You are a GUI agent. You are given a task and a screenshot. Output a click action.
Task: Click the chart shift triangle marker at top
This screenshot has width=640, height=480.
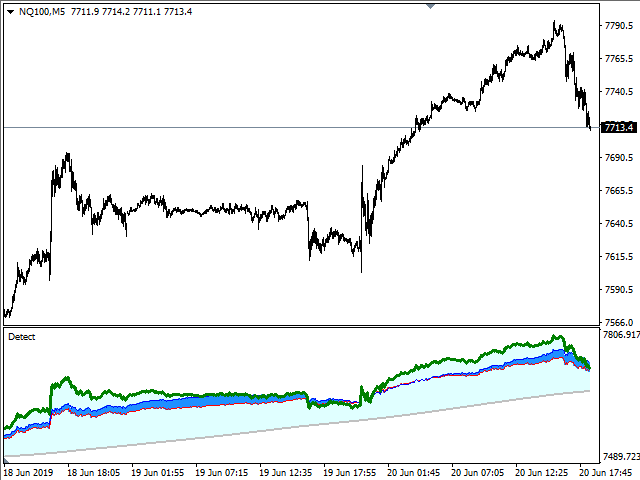point(430,6)
